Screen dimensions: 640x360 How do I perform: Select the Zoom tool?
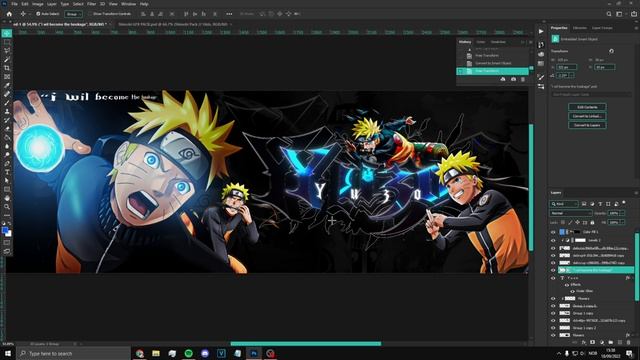[7, 207]
